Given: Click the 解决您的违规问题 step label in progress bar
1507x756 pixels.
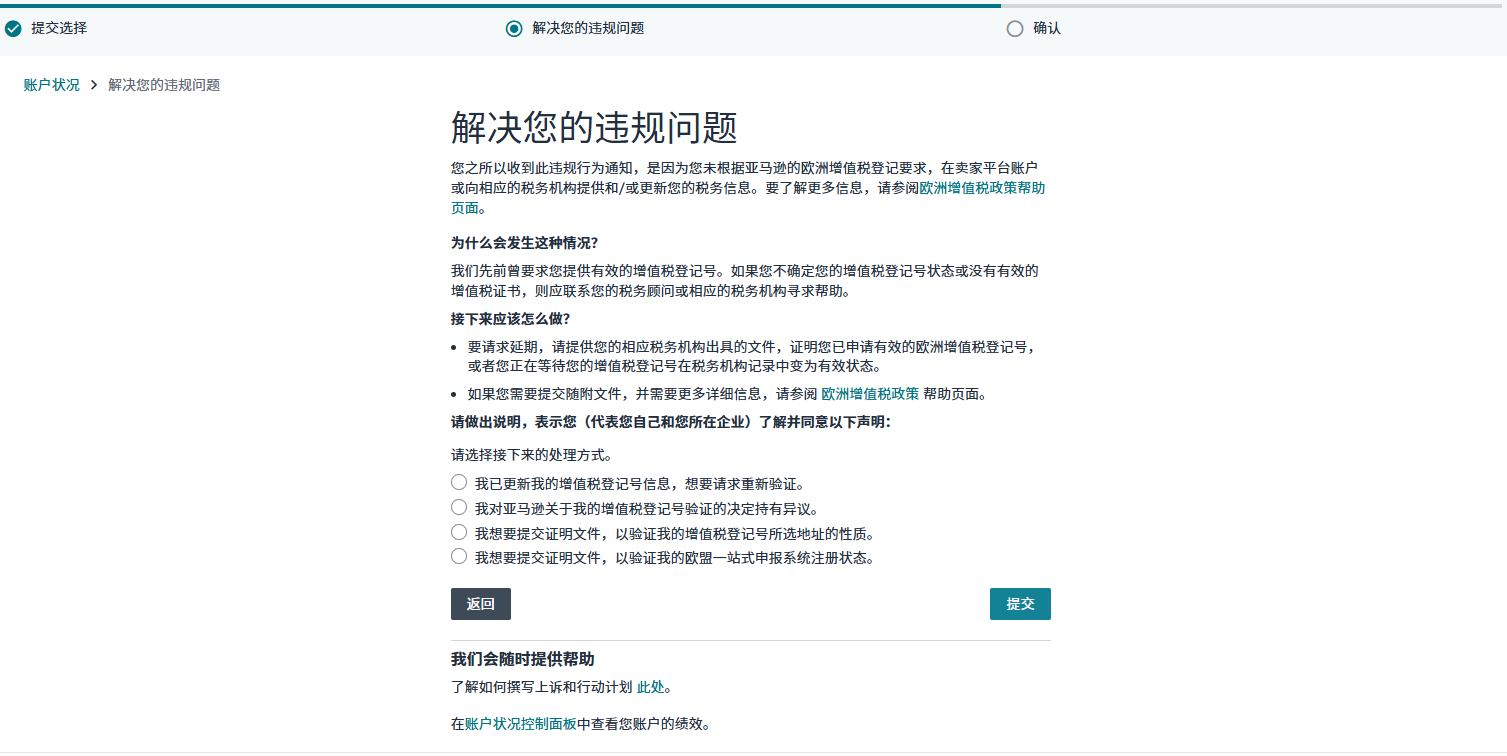Looking at the screenshot, I should point(588,29).
